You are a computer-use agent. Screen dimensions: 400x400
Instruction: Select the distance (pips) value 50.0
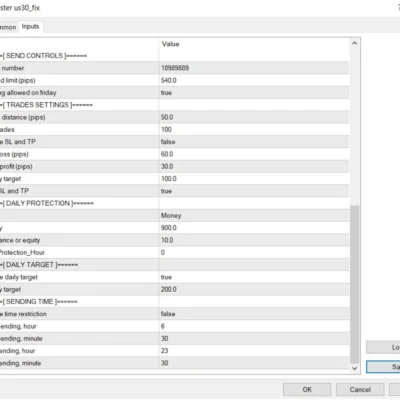pyautogui.click(x=167, y=117)
